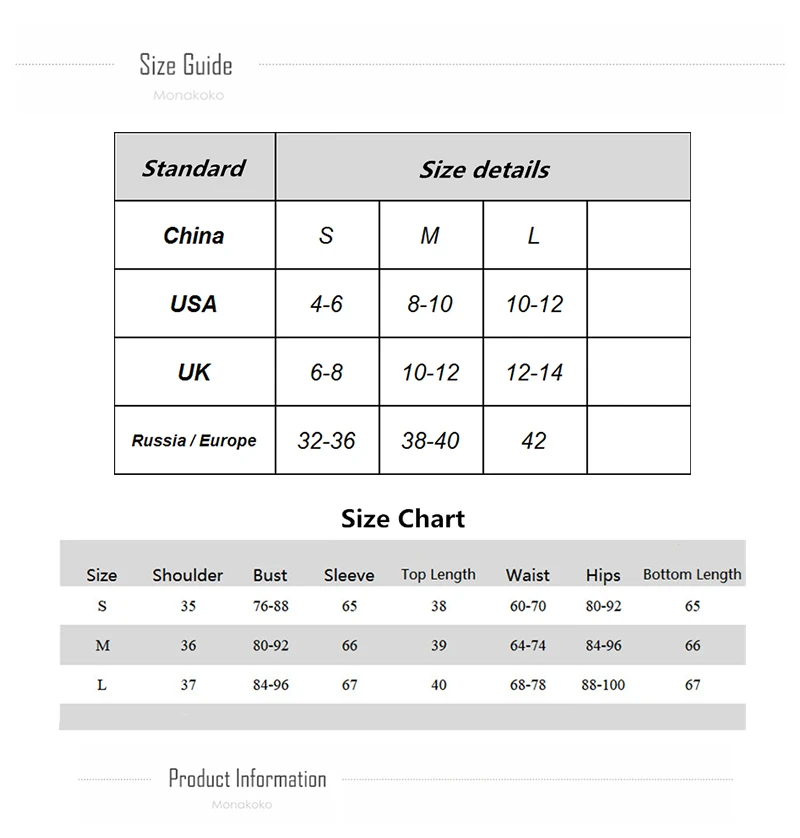The image size is (800, 838).
Task: Click hips value 88-100 for size L
Action: [x=603, y=685]
